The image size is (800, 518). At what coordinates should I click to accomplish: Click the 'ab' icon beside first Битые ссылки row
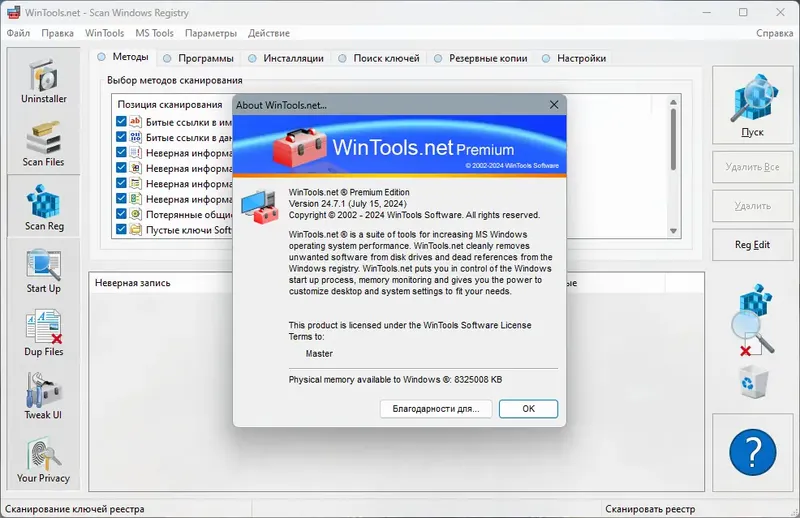(x=135, y=121)
